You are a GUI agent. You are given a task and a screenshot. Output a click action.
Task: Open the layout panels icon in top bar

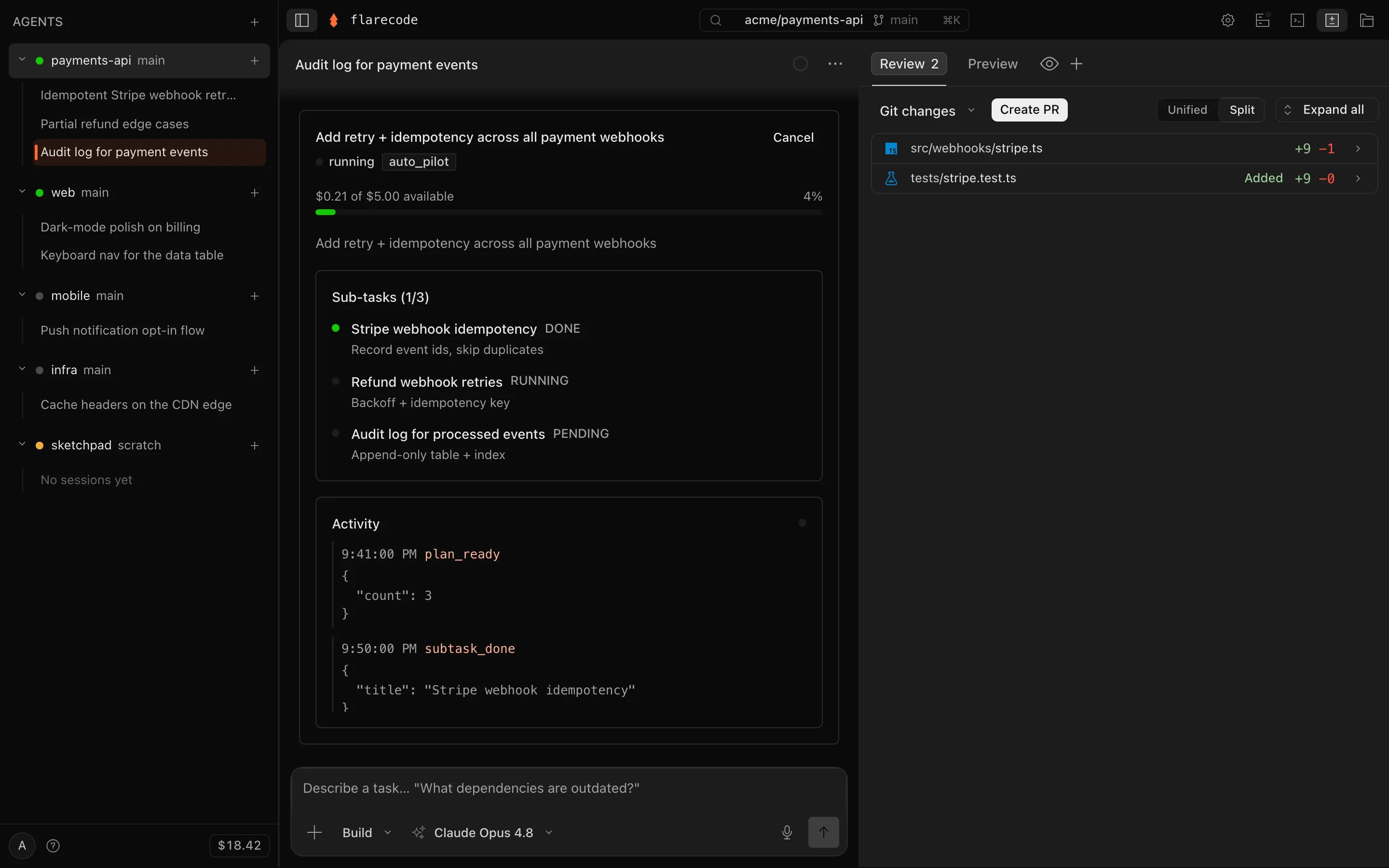click(1262, 20)
